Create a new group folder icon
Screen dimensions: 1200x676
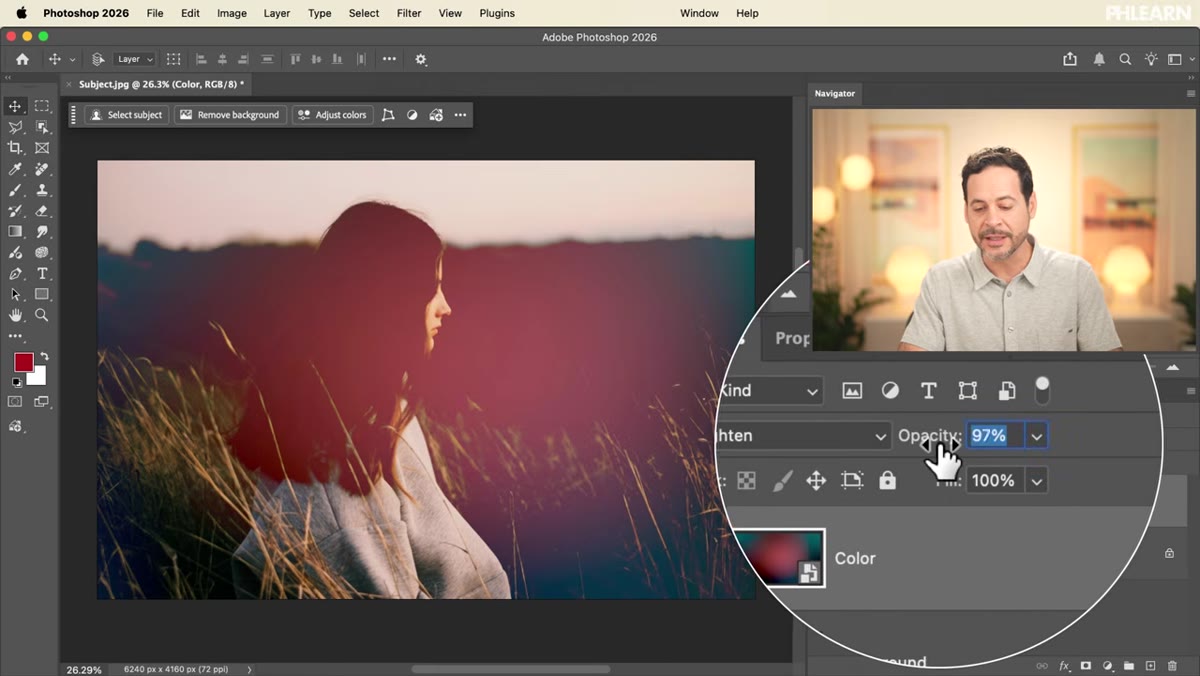coord(1129,665)
